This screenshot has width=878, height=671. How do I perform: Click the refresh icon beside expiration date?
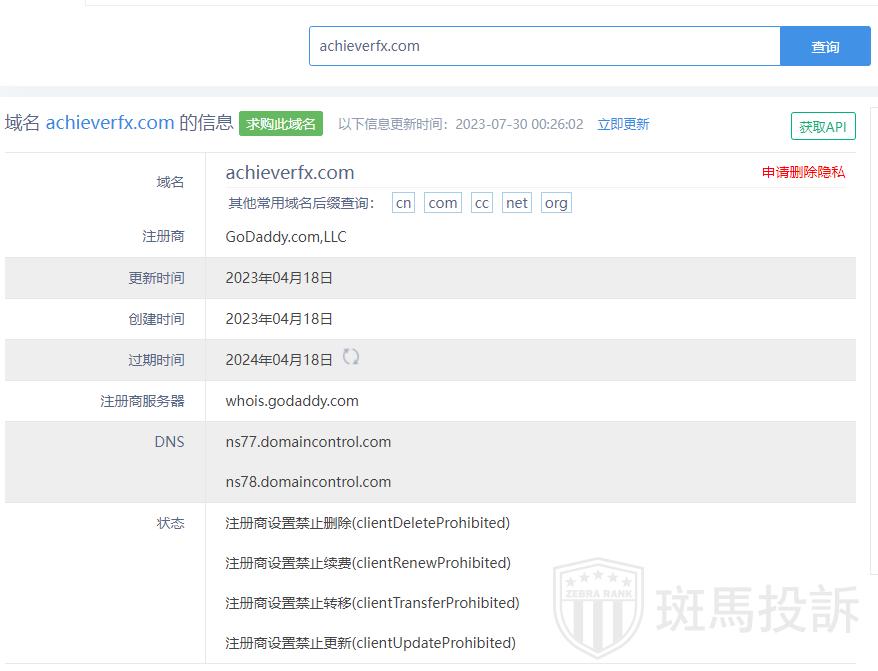point(351,357)
